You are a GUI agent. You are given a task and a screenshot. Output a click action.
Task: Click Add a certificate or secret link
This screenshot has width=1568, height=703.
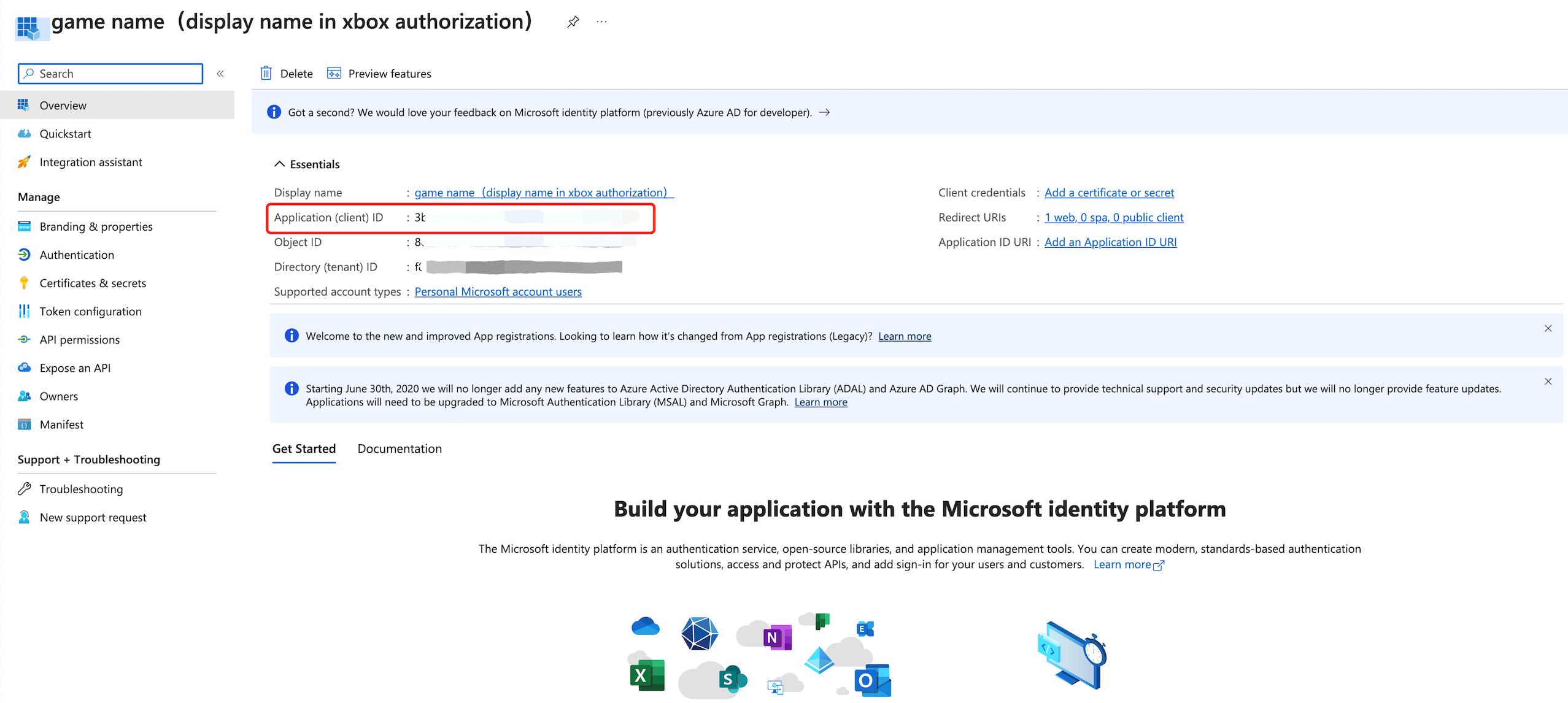coord(1109,193)
